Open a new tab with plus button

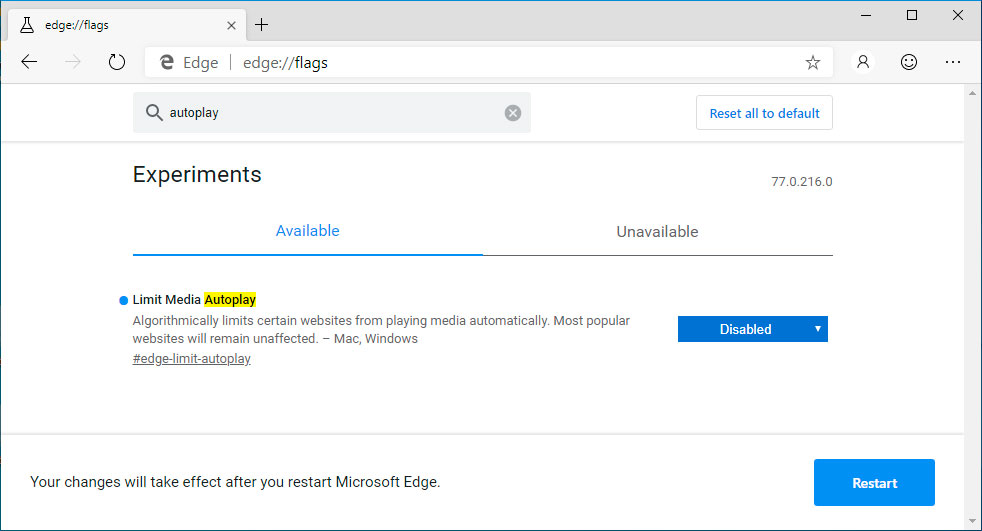click(x=262, y=25)
